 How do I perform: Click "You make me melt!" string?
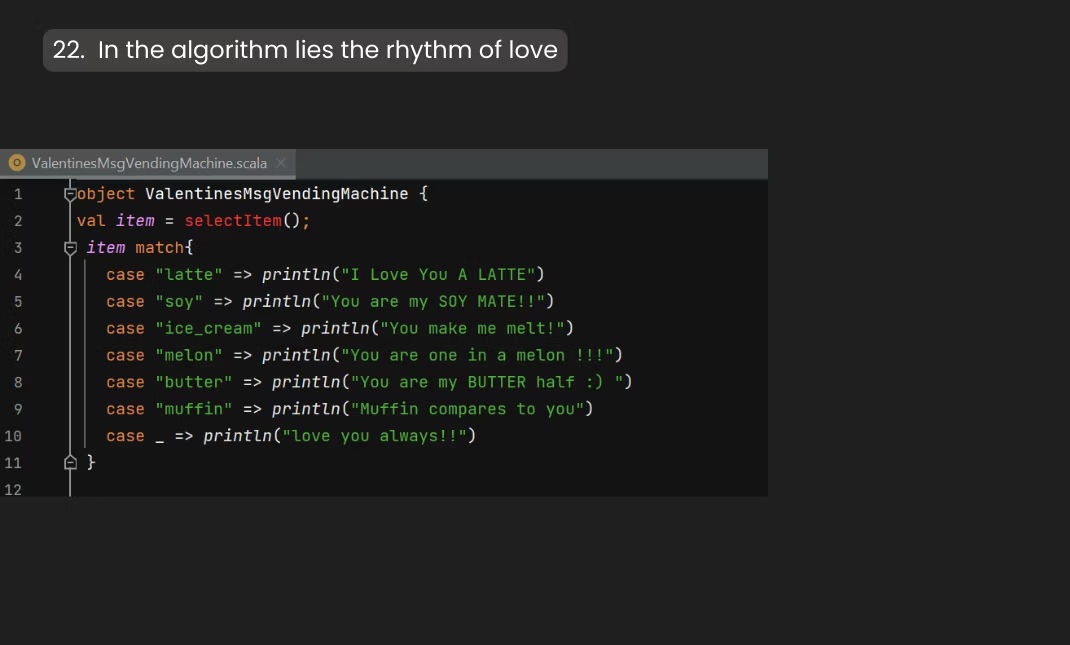tap(472, 328)
